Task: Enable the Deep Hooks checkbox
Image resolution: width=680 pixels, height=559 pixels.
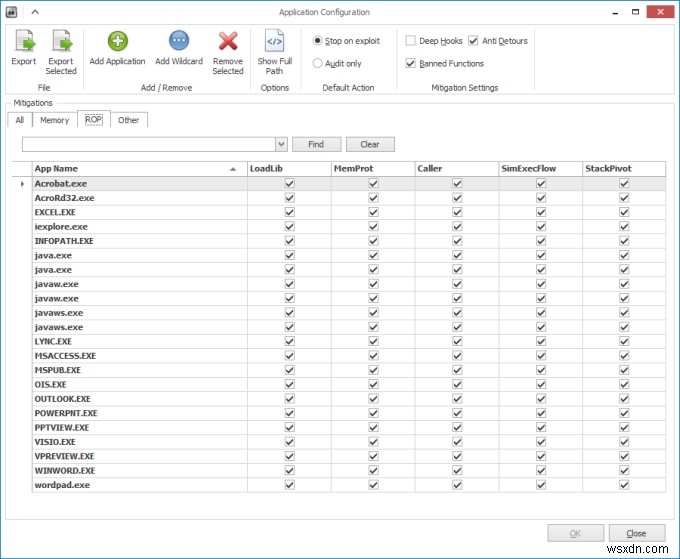Action: pyautogui.click(x=410, y=41)
